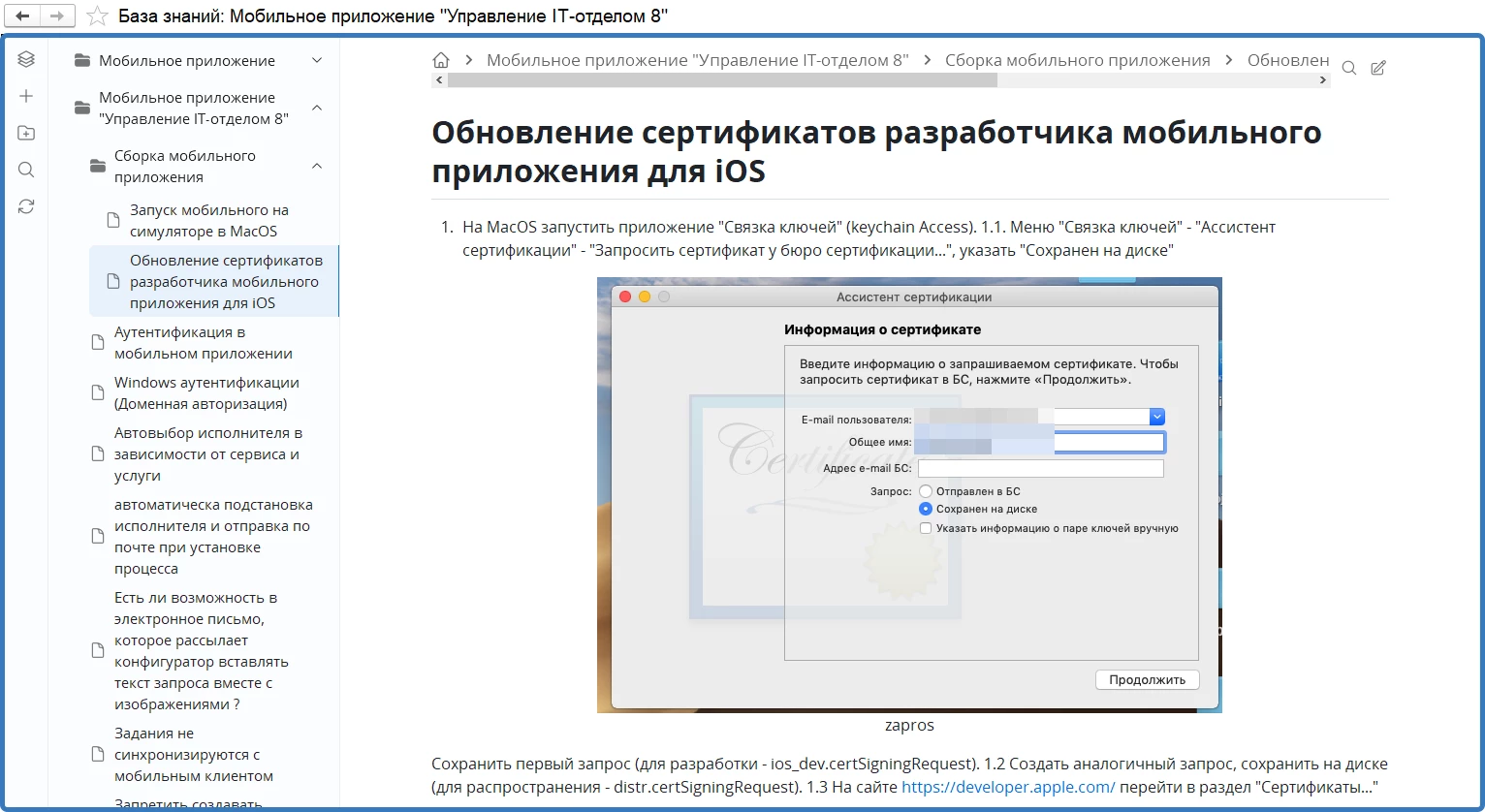This screenshot has width=1485, height=812.
Task: Click the home icon in breadcrumbs
Action: [x=441, y=60]
